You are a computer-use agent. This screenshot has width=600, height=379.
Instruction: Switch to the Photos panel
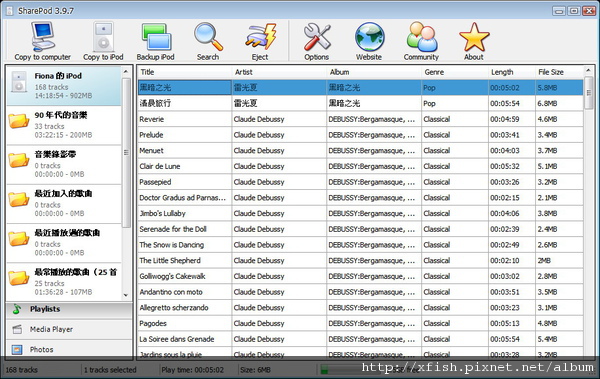[x=69, y=349]
